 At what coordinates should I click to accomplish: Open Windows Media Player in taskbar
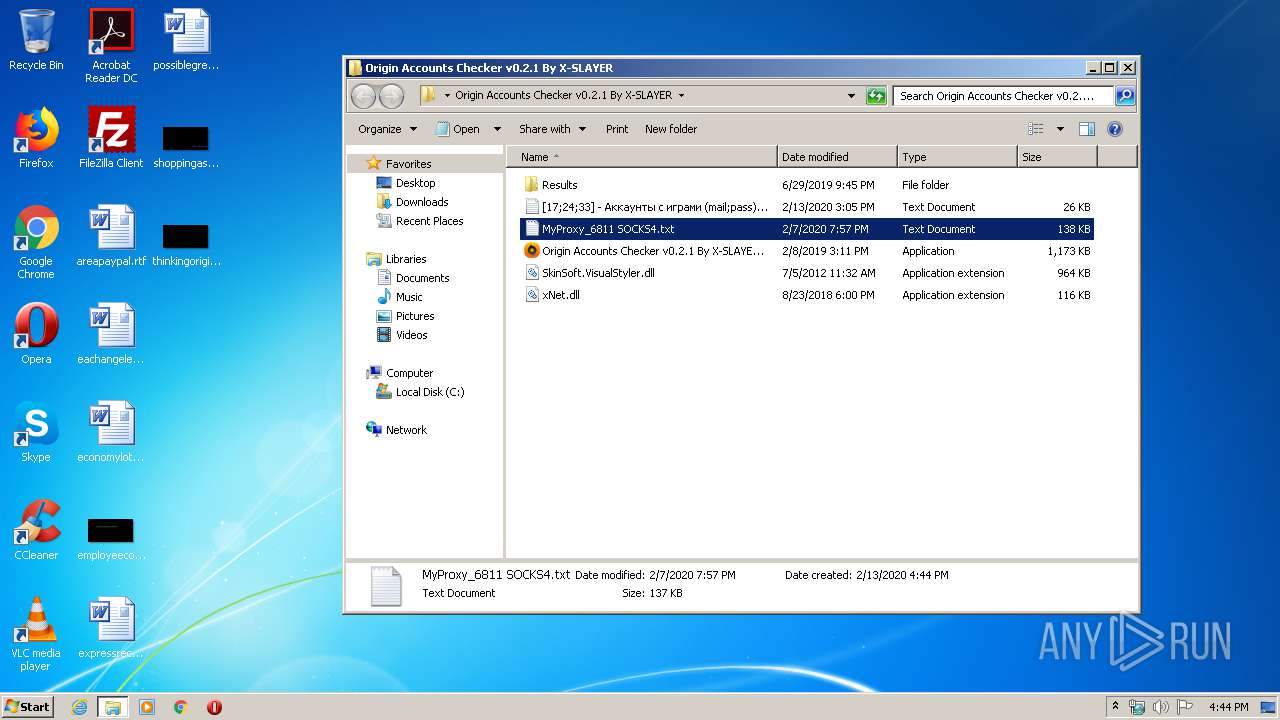[147, 707]
